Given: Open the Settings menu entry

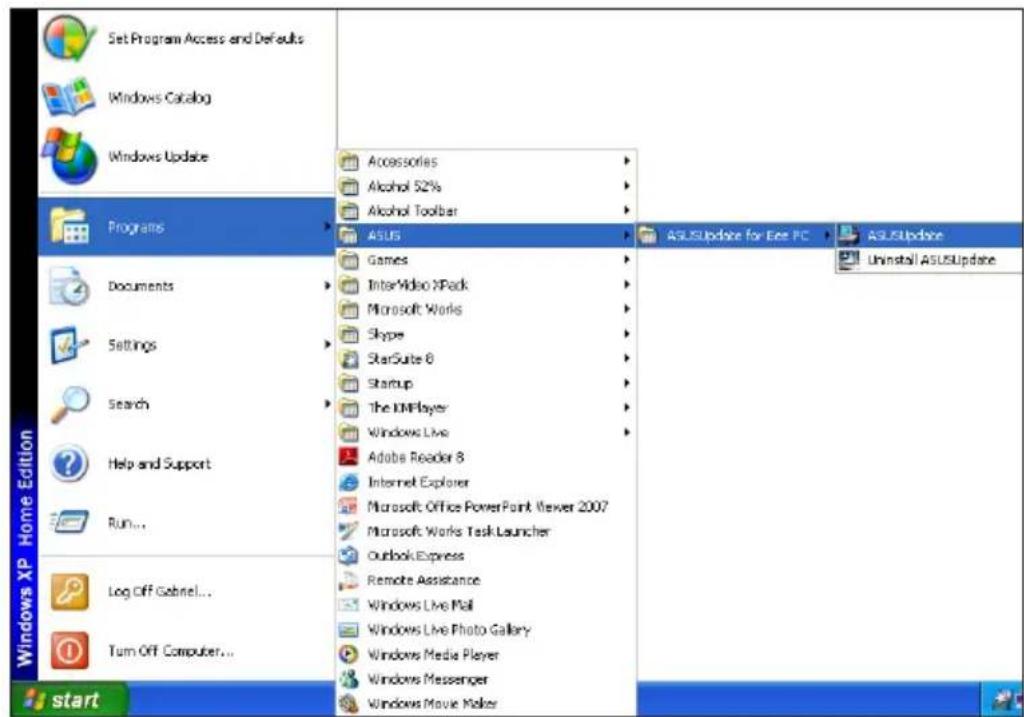Looking at the screenshot, I should point(187,345).
